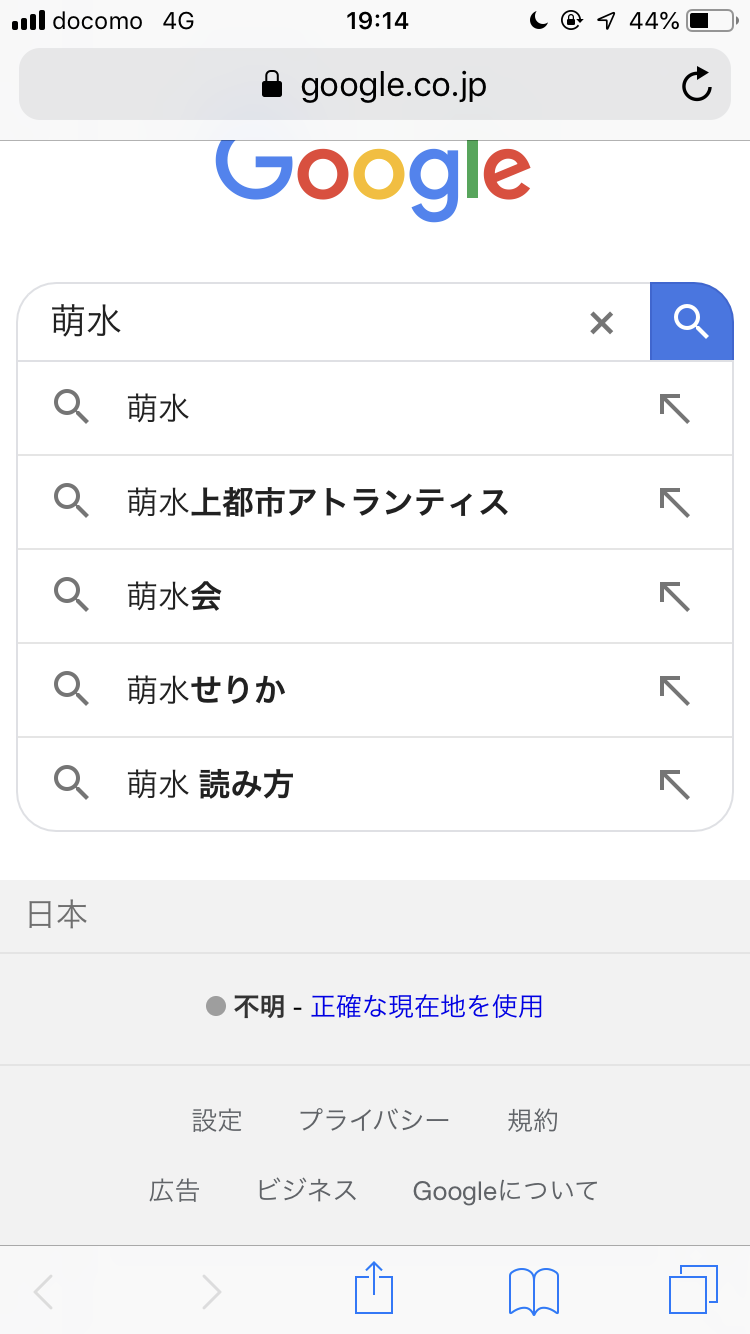750x1334 pixels.
Task: Reload the page in Safari's address bar
Action: [696, 86]
